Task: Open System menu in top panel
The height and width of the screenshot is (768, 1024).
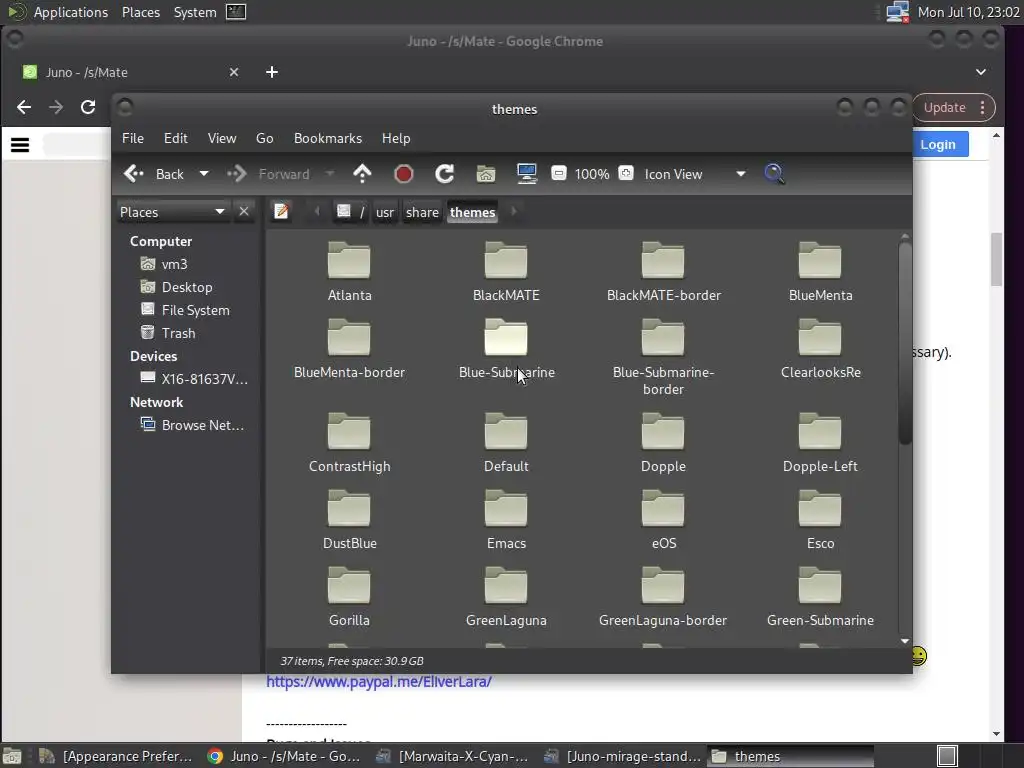Action: click(x=195, y=12)
